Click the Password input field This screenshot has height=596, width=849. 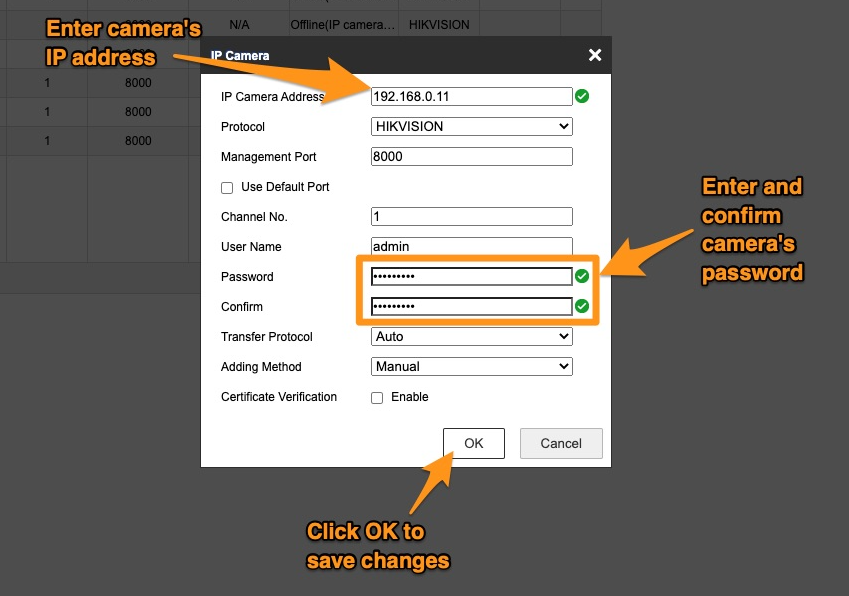click(x=471, y=277)
